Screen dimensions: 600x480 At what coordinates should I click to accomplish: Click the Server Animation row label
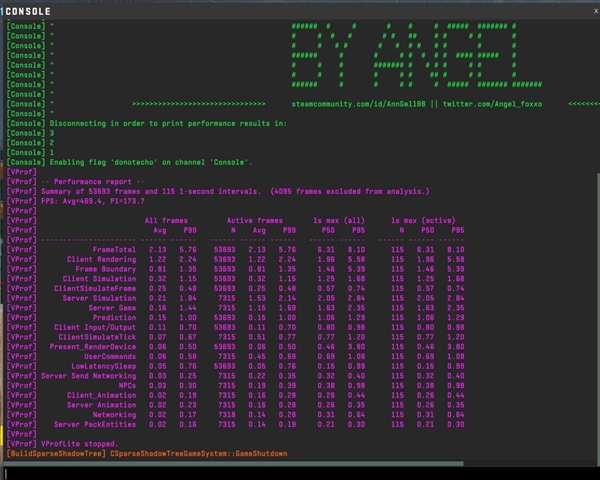(101, 405)
